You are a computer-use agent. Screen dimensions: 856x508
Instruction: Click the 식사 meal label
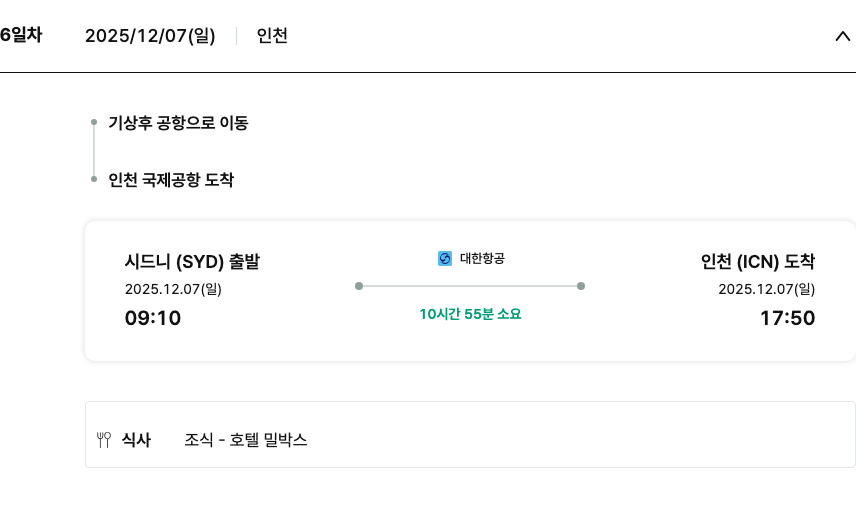point(136,439)
